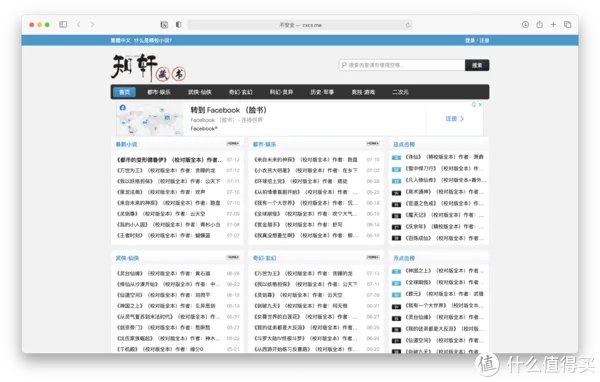Open 奇幻·玄幻 in the dark navigation bar
The height and width of the screenshot is (382, 600).
click(x=241, y=92)
